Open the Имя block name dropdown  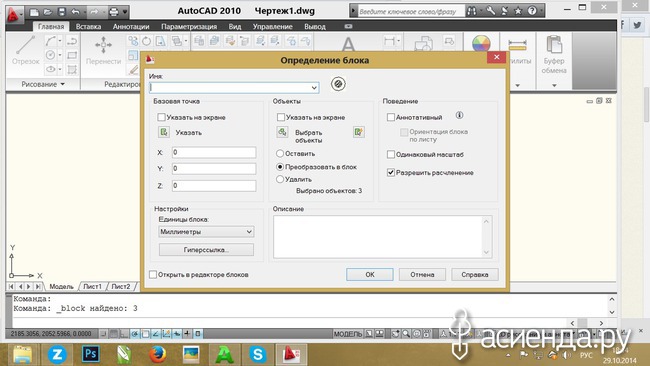314,87
